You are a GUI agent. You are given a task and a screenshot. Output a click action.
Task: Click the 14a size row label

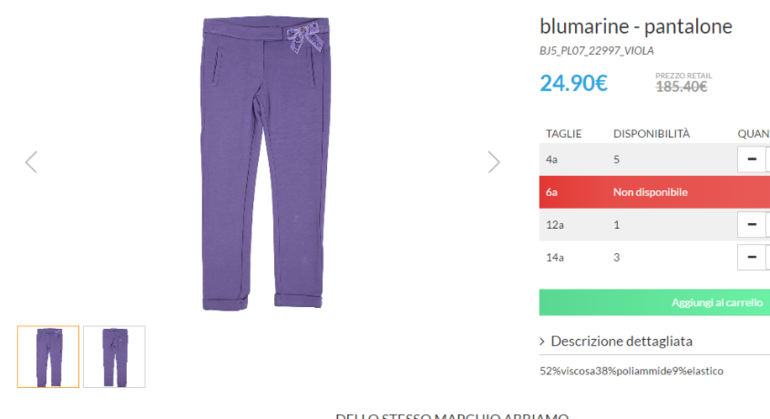tap(554, 257)
